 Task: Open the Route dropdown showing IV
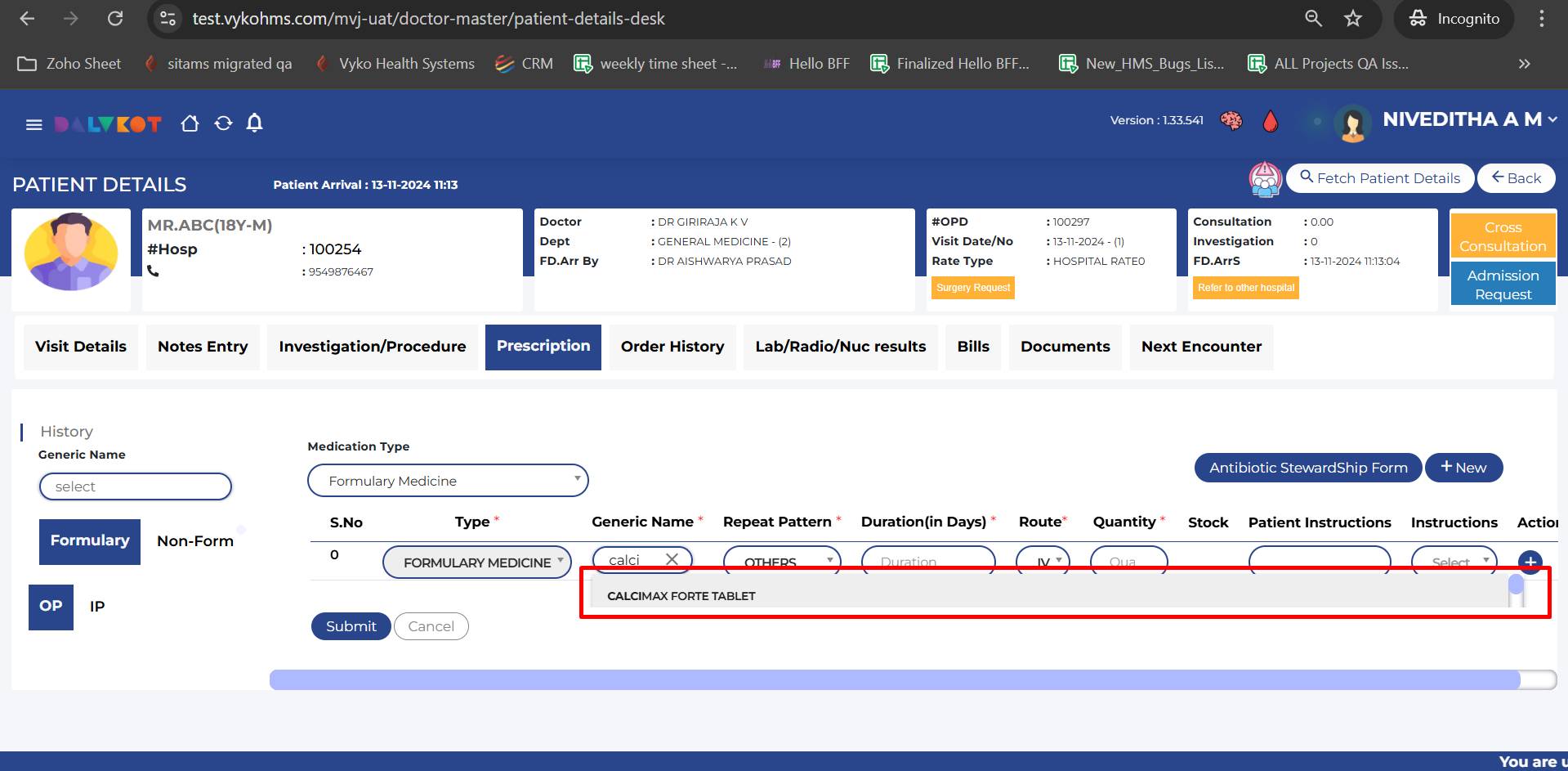coord(1043,561)
